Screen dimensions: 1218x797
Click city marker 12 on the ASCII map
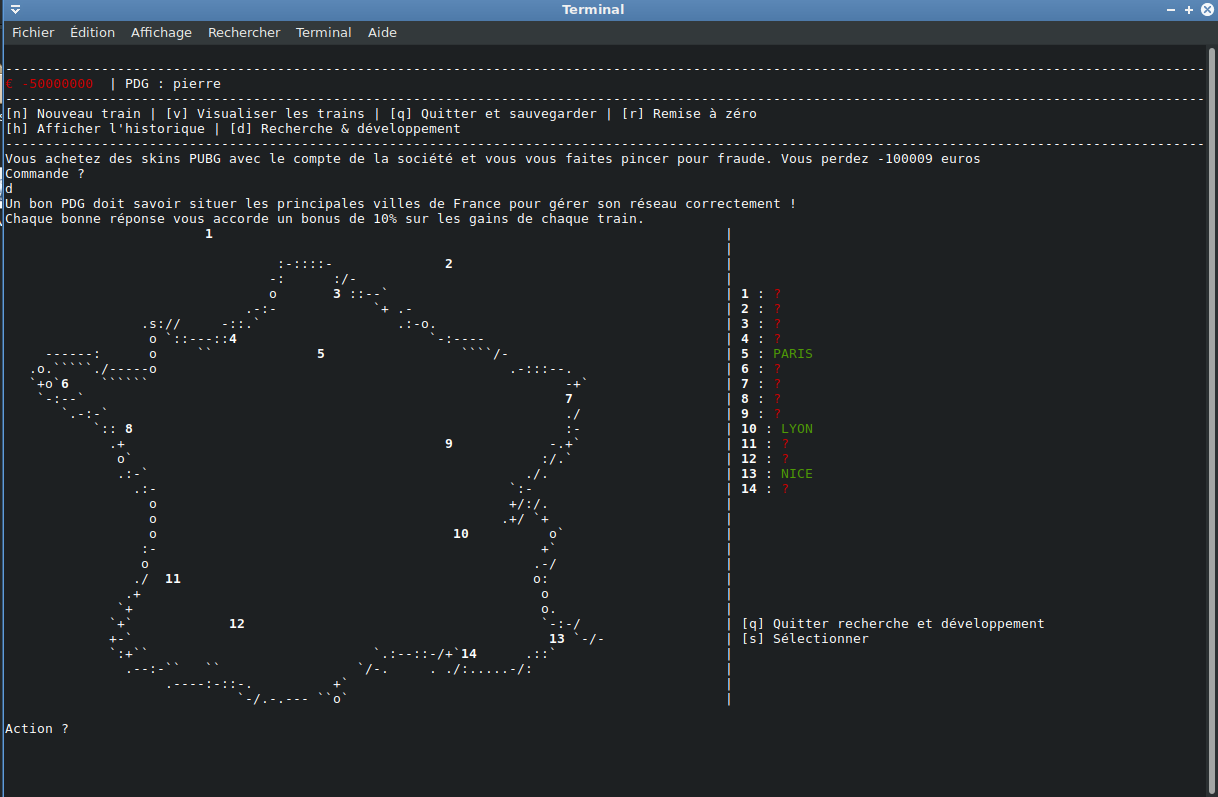coord(237,624)
